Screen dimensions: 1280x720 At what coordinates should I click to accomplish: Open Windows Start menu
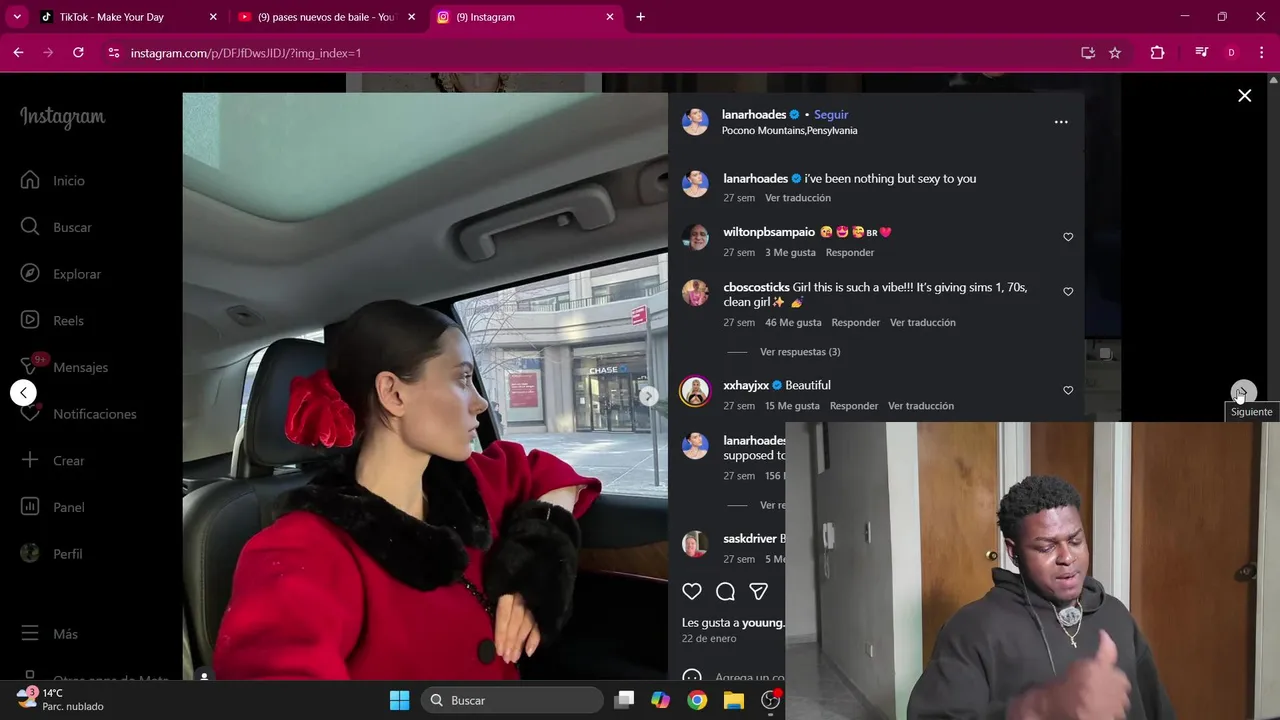(399, 700)
